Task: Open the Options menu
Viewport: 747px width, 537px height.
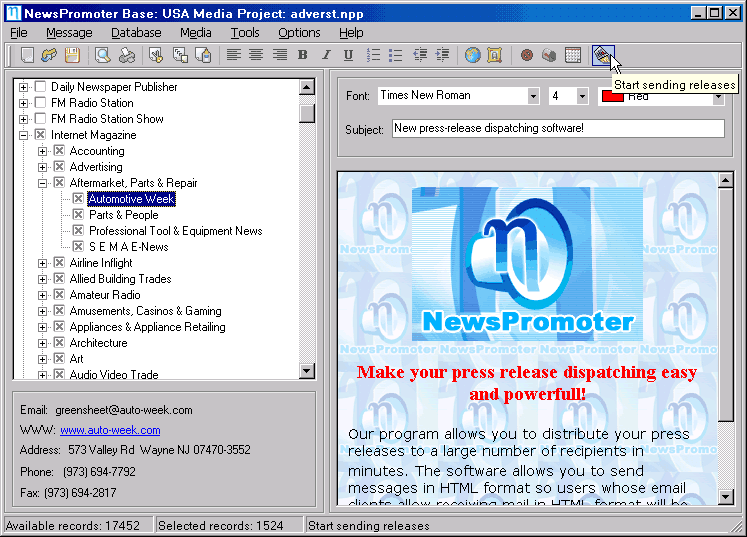Action: tap(299, 33)
